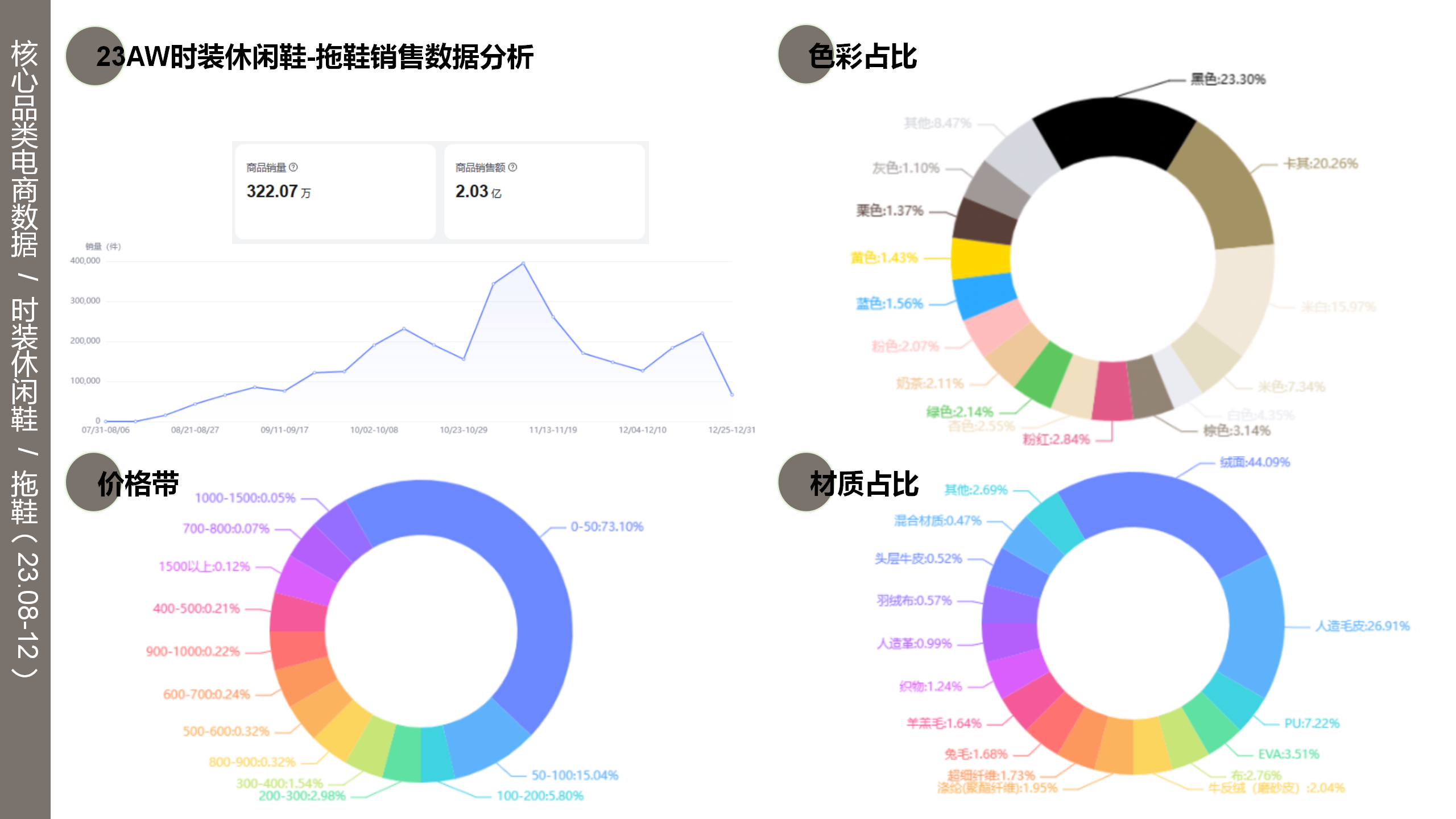
Task: Click the 色彩占比 section heading
Action: click(x=863, y=57)
